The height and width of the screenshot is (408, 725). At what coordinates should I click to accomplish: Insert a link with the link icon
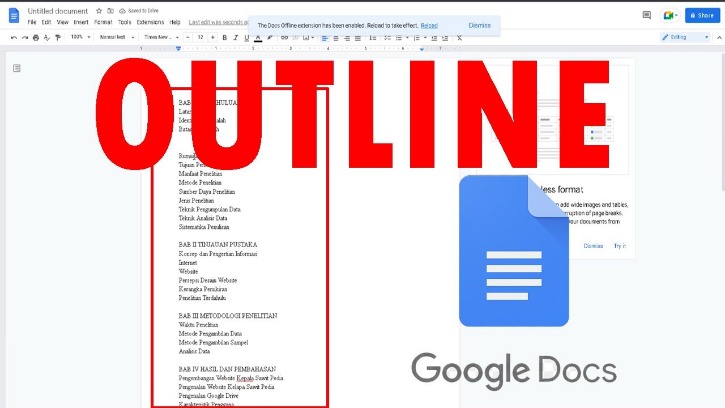coord(284,37)
